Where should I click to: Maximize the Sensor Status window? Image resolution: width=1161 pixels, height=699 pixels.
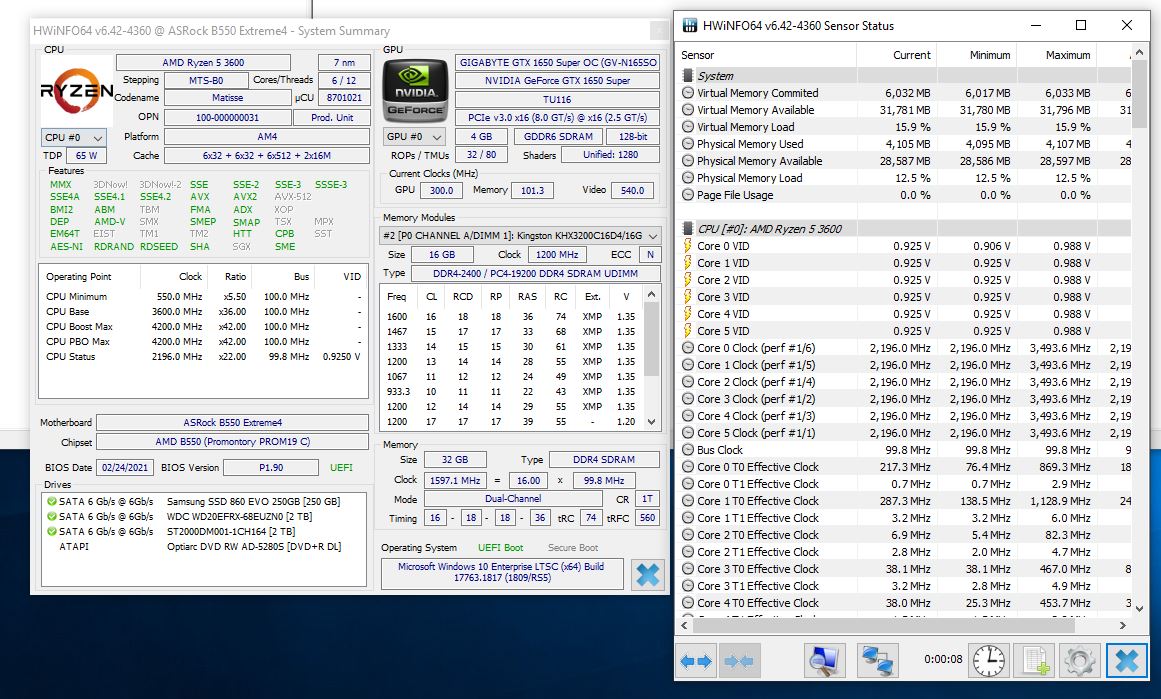(x=1081, y=25)
